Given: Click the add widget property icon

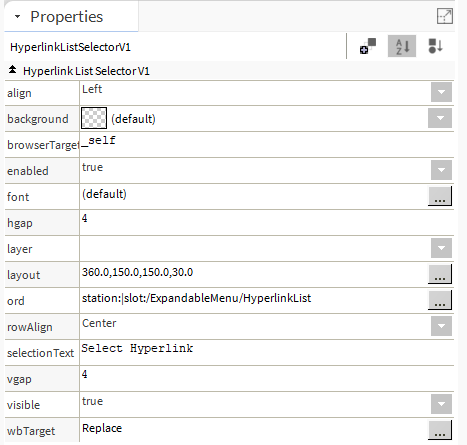Looking at the screenshot, I should click(368, 46).
